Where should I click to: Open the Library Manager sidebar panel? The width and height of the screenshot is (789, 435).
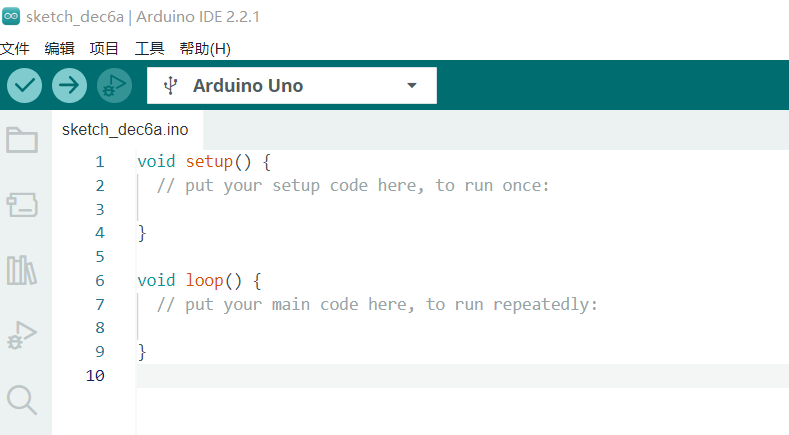point(22,270)
